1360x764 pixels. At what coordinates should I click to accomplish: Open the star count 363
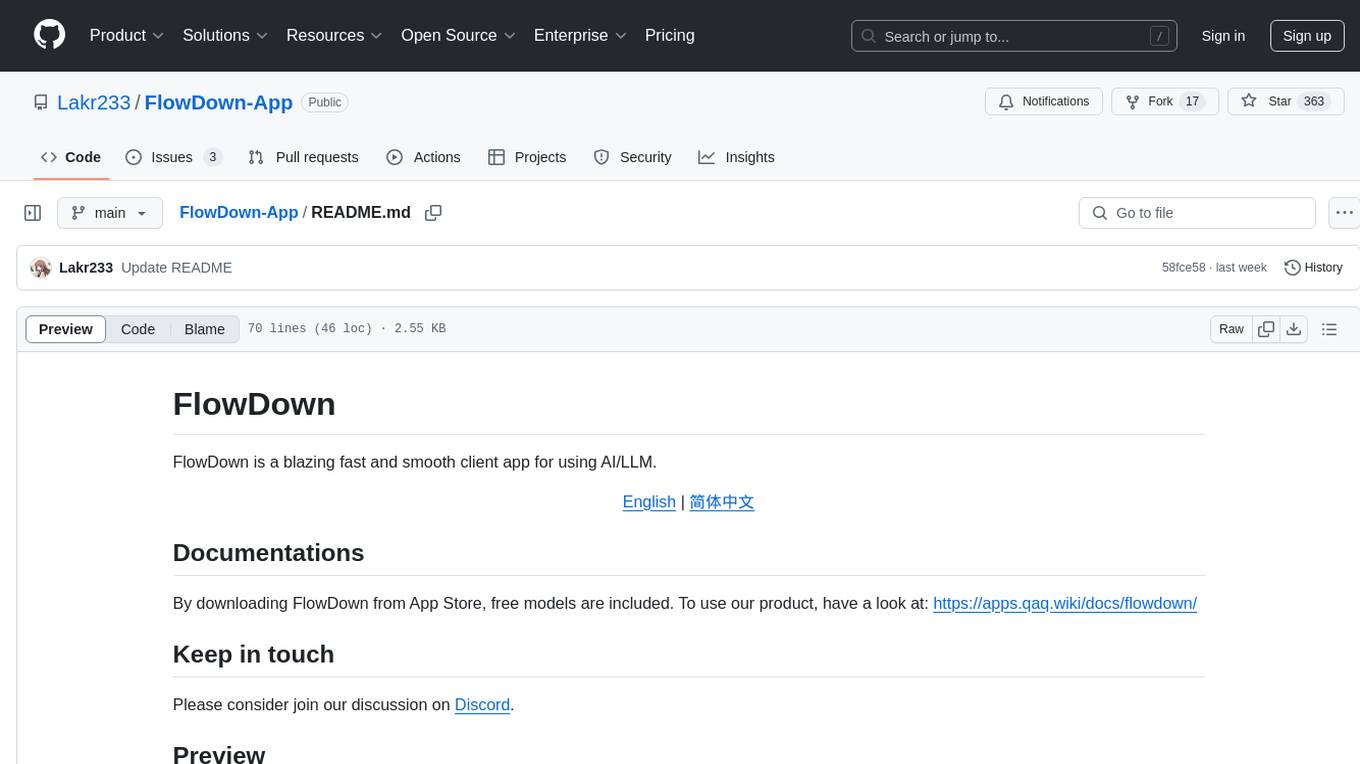(1314, 102)
